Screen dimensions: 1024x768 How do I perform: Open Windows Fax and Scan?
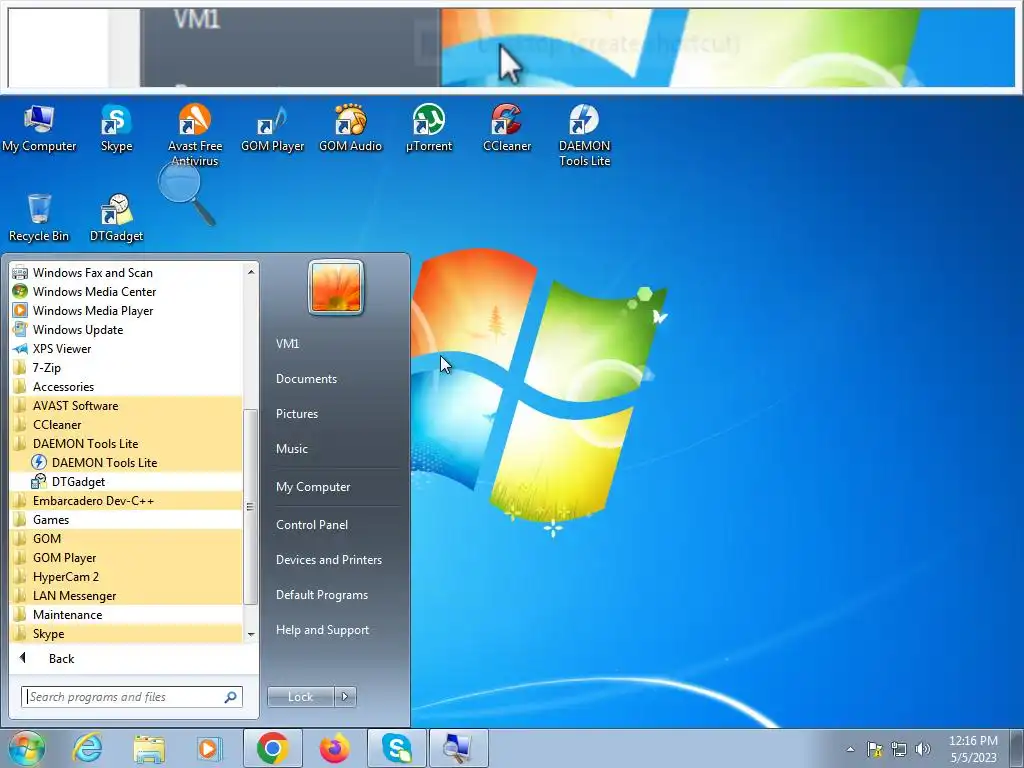[127, 273]
